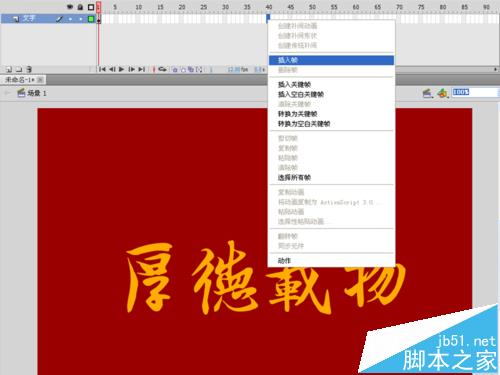Toggle onion skin outlines button
Screen dimensions: 500x375
point(183,70)
